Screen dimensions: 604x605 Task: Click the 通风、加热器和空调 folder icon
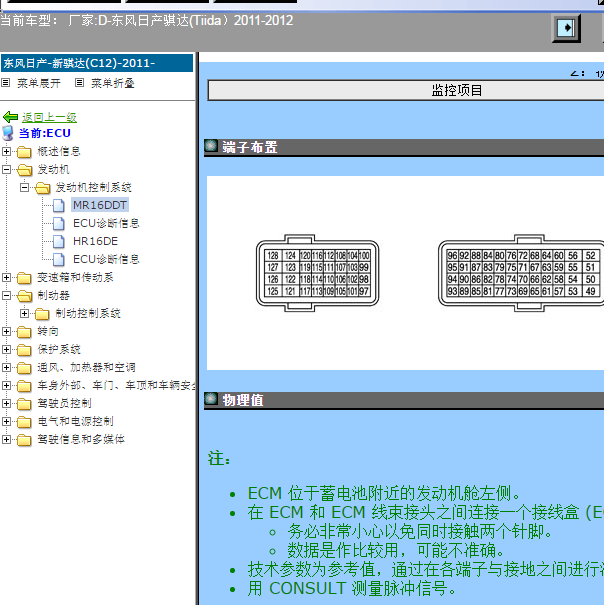(24, 368)
